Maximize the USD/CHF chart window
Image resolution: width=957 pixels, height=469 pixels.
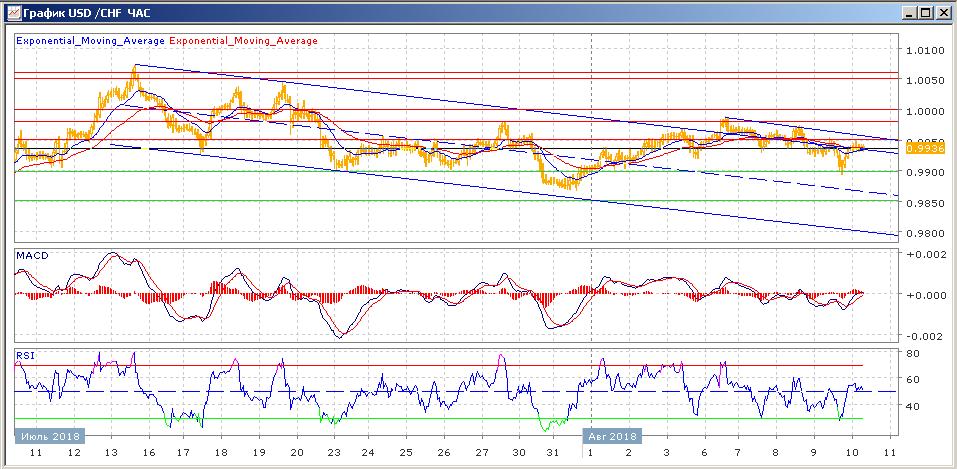pyautogui.click(x=926, y=12)
